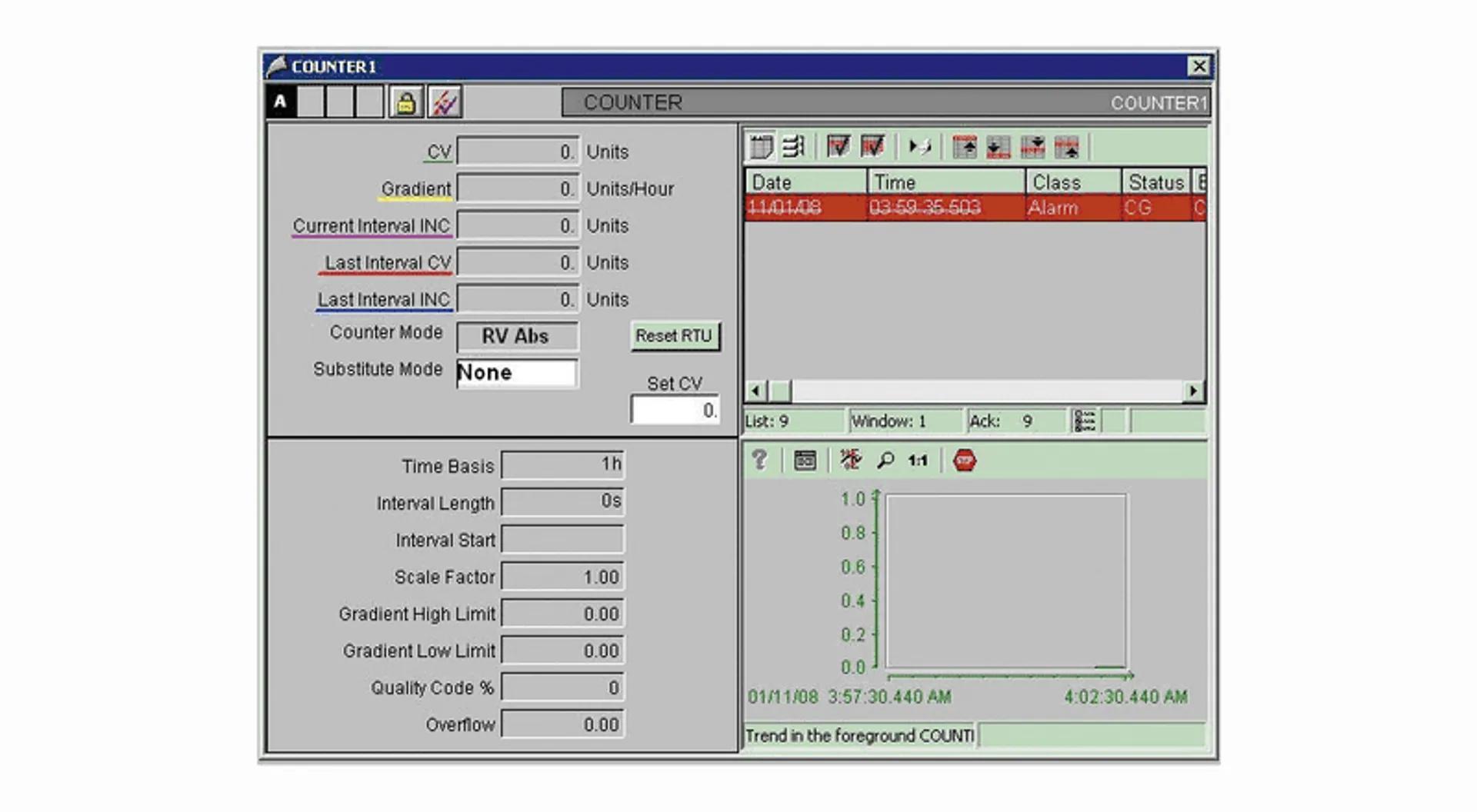The width and height of the screenshot is (1477, 812).
Task: Jump to last message in list icon
Action: (x=998, y=146)
